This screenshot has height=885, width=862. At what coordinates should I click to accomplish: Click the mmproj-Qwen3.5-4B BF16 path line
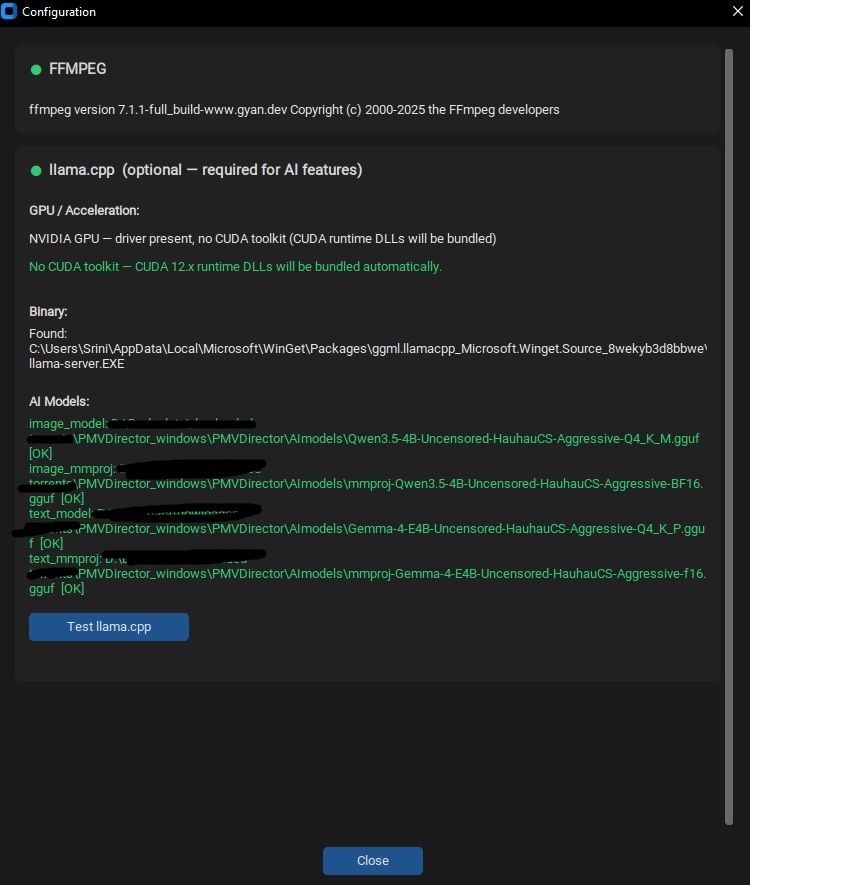point(390,484)
